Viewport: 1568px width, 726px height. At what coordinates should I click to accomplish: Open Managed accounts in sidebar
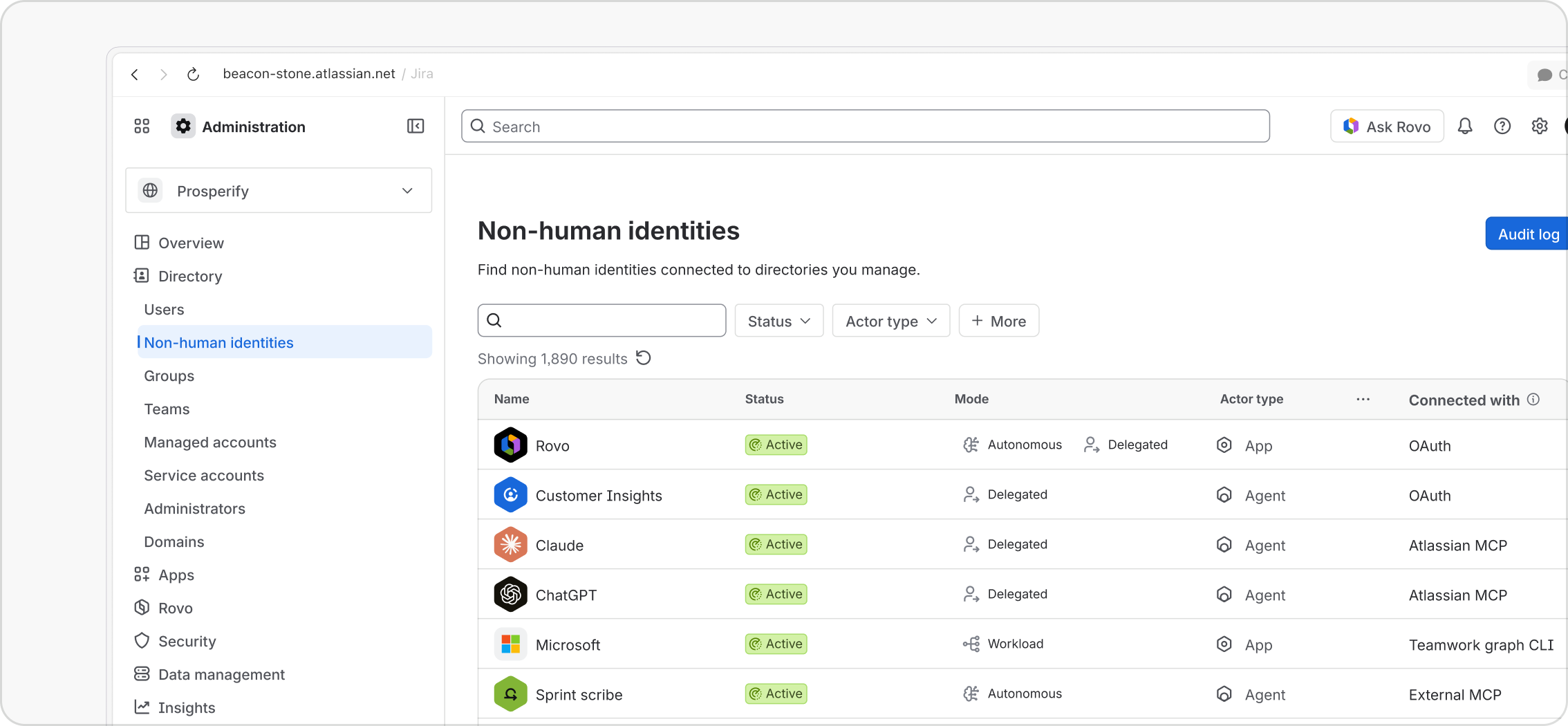point(210,442)
